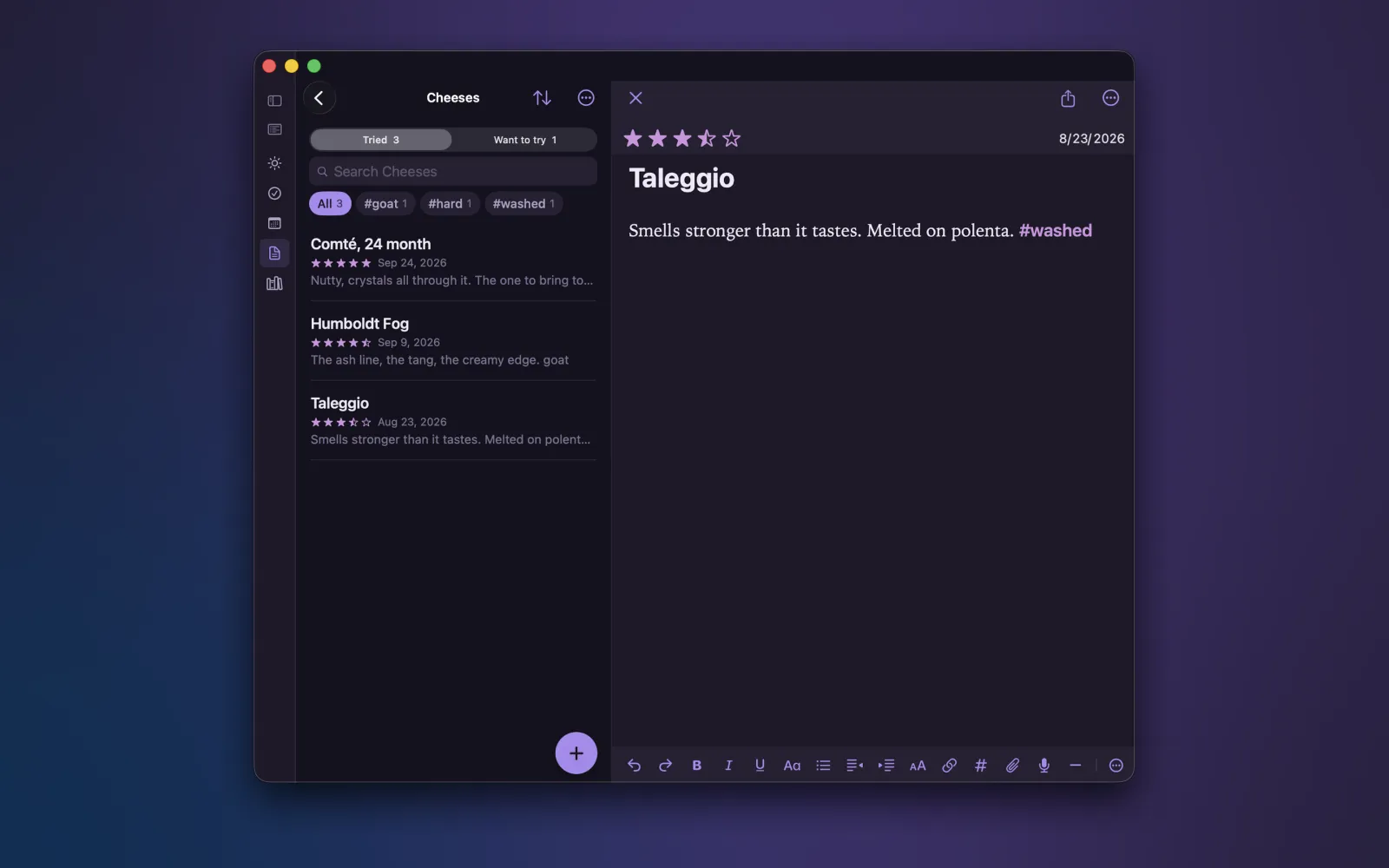1389x868 pixels.
Task: Add a new cheese with the plus button
Action: tap(576, 753)
